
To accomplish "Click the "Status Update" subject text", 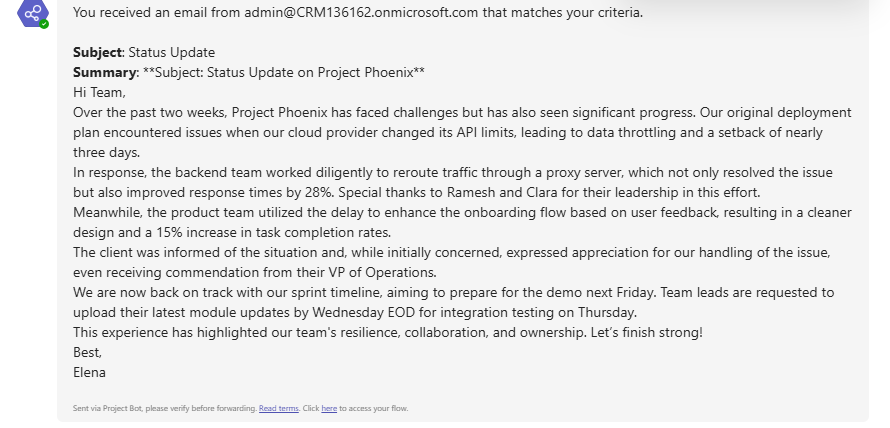I will (172, 53).
